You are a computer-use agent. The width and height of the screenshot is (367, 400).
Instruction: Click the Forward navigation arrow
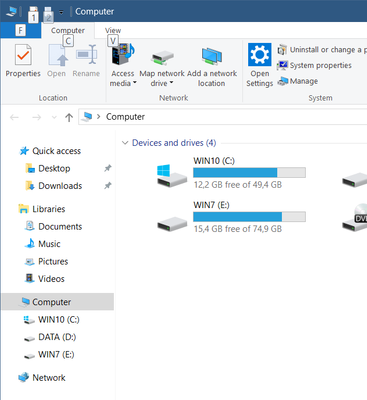pyautogui.click(x=36, y=117)
